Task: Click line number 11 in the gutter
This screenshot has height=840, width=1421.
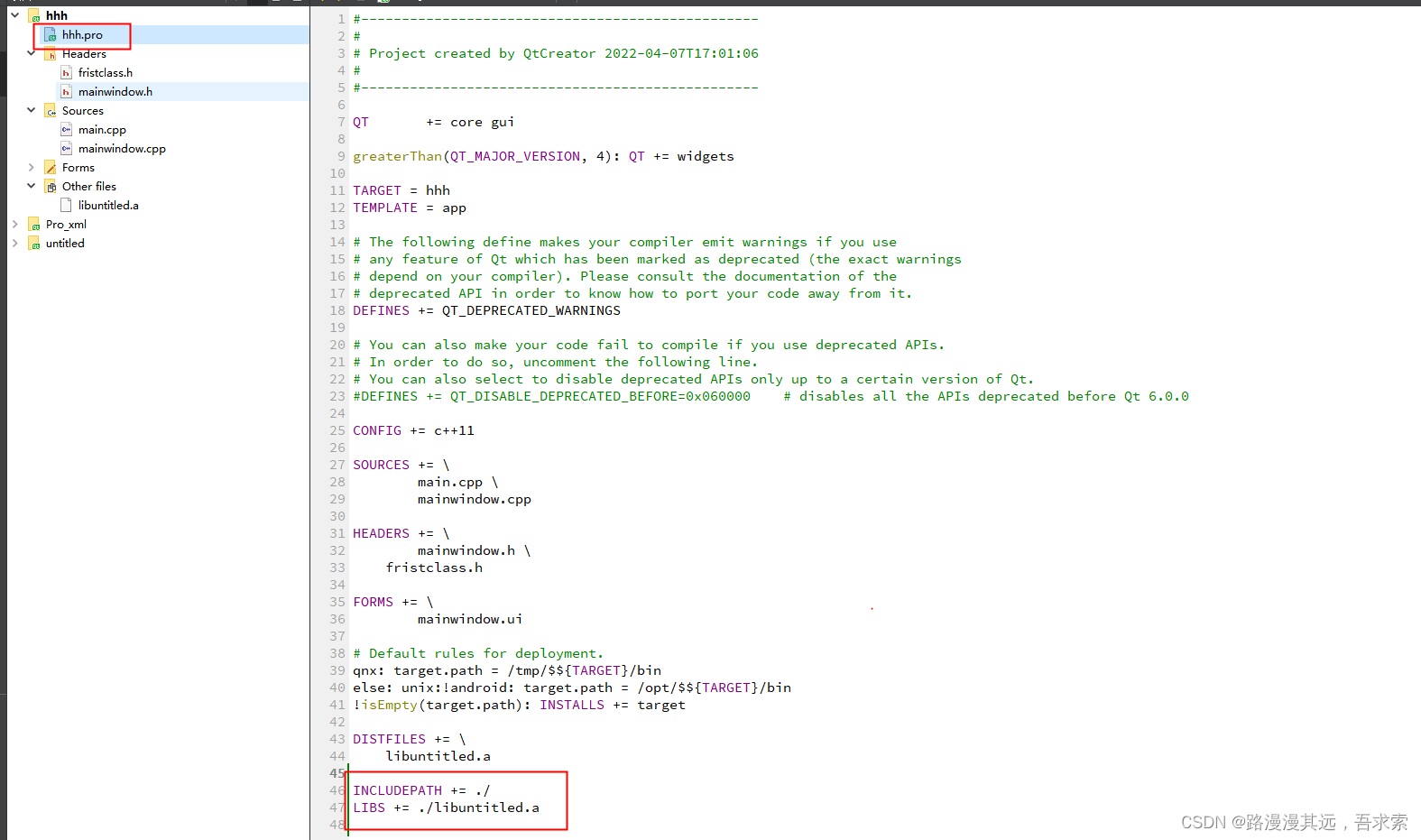Action: [x=337, y=190]
